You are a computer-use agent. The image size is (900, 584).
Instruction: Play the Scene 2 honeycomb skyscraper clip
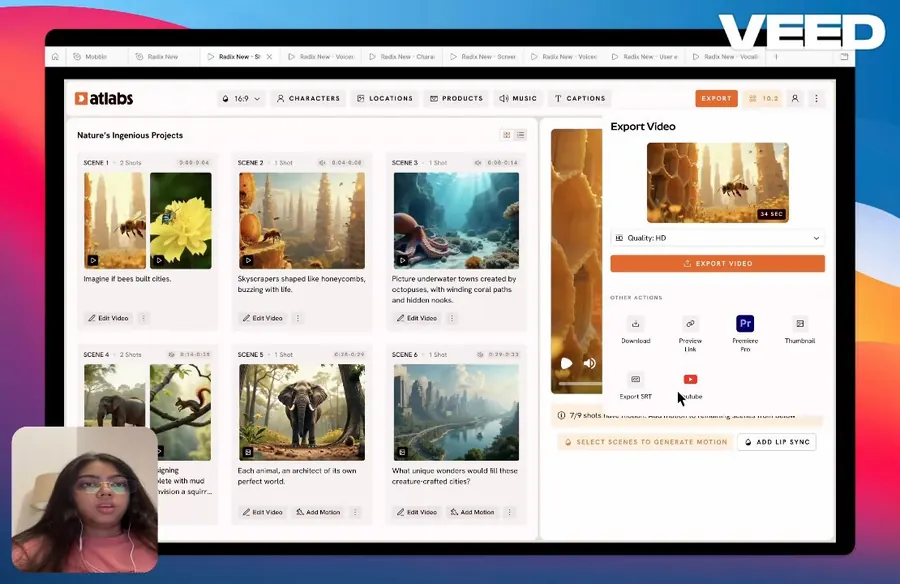tap(248, 261)
